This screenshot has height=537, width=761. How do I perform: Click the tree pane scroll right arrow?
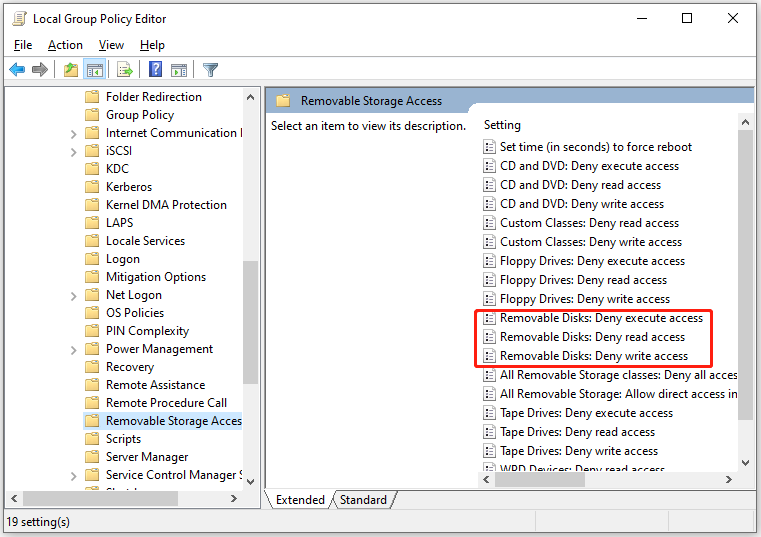[x=234, y=498]
